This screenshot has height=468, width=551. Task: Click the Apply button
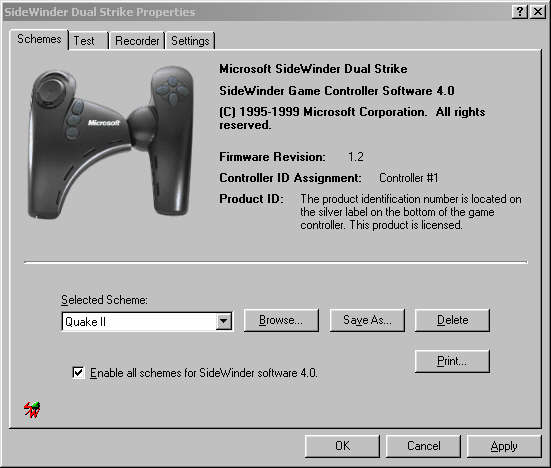(x=504, y=446)
